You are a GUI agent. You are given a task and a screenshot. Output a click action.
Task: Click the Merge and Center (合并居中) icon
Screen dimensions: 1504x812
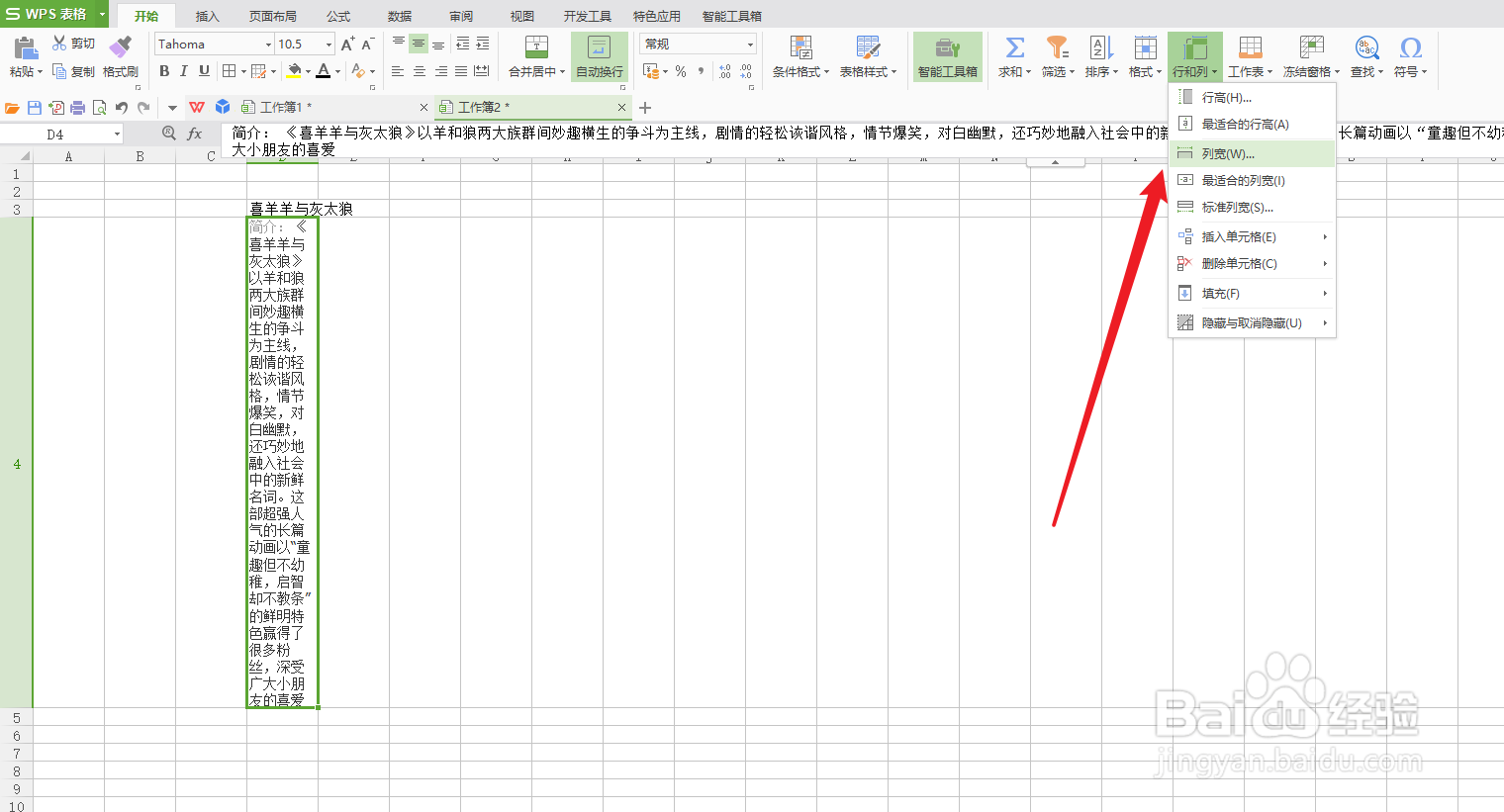536,46
